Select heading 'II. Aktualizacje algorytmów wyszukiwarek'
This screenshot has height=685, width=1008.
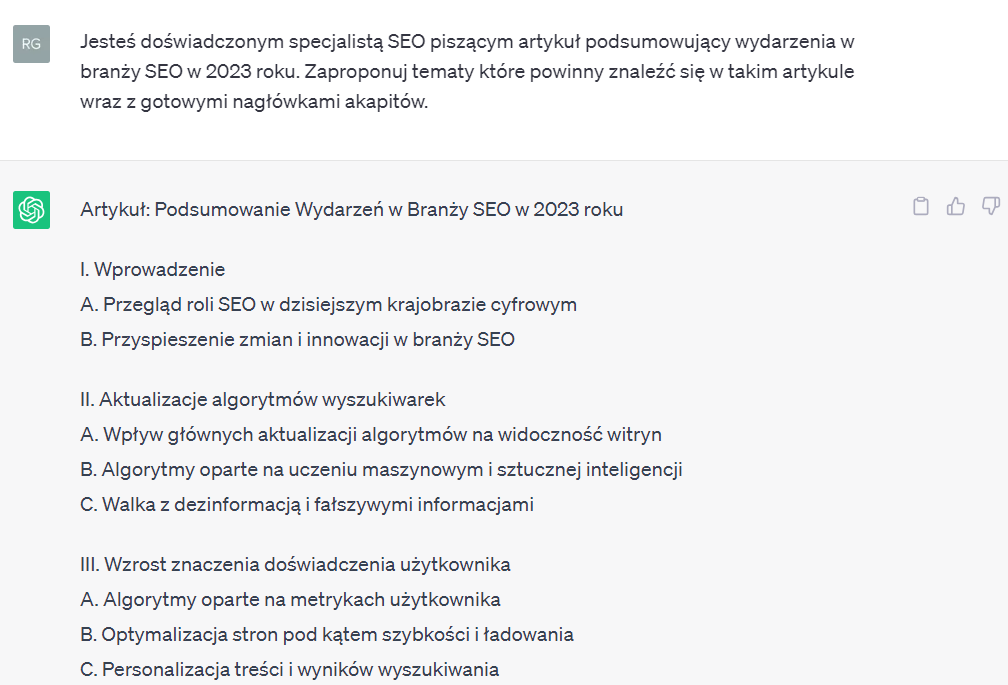click(262, 399)
